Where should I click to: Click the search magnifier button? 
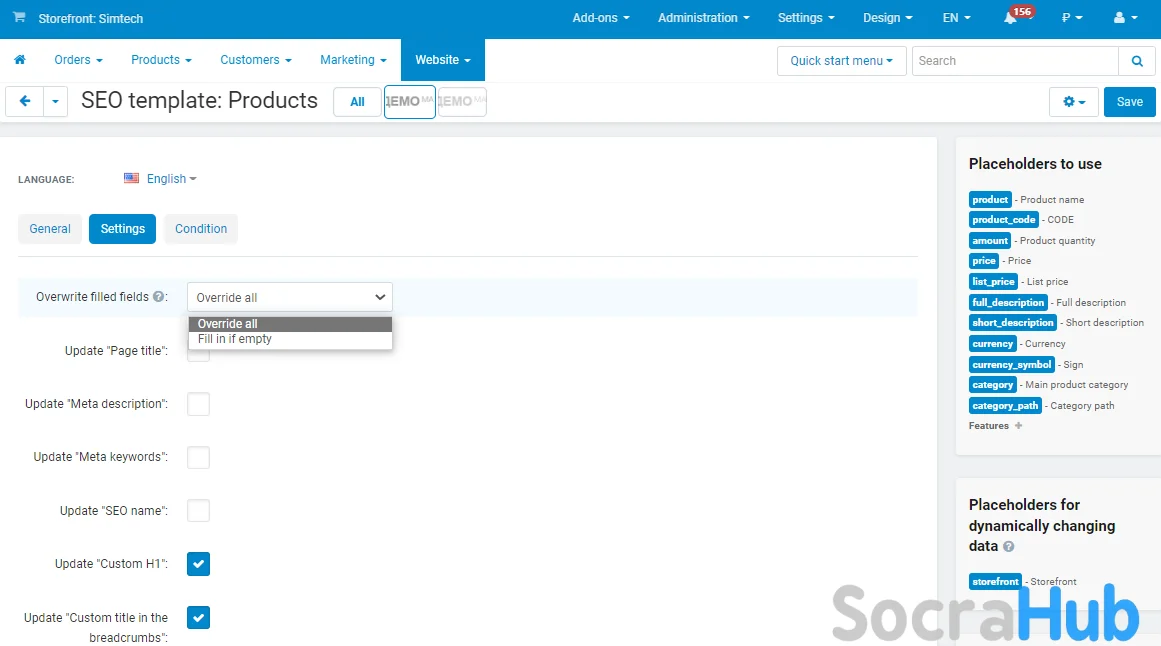coord(1136,61)
